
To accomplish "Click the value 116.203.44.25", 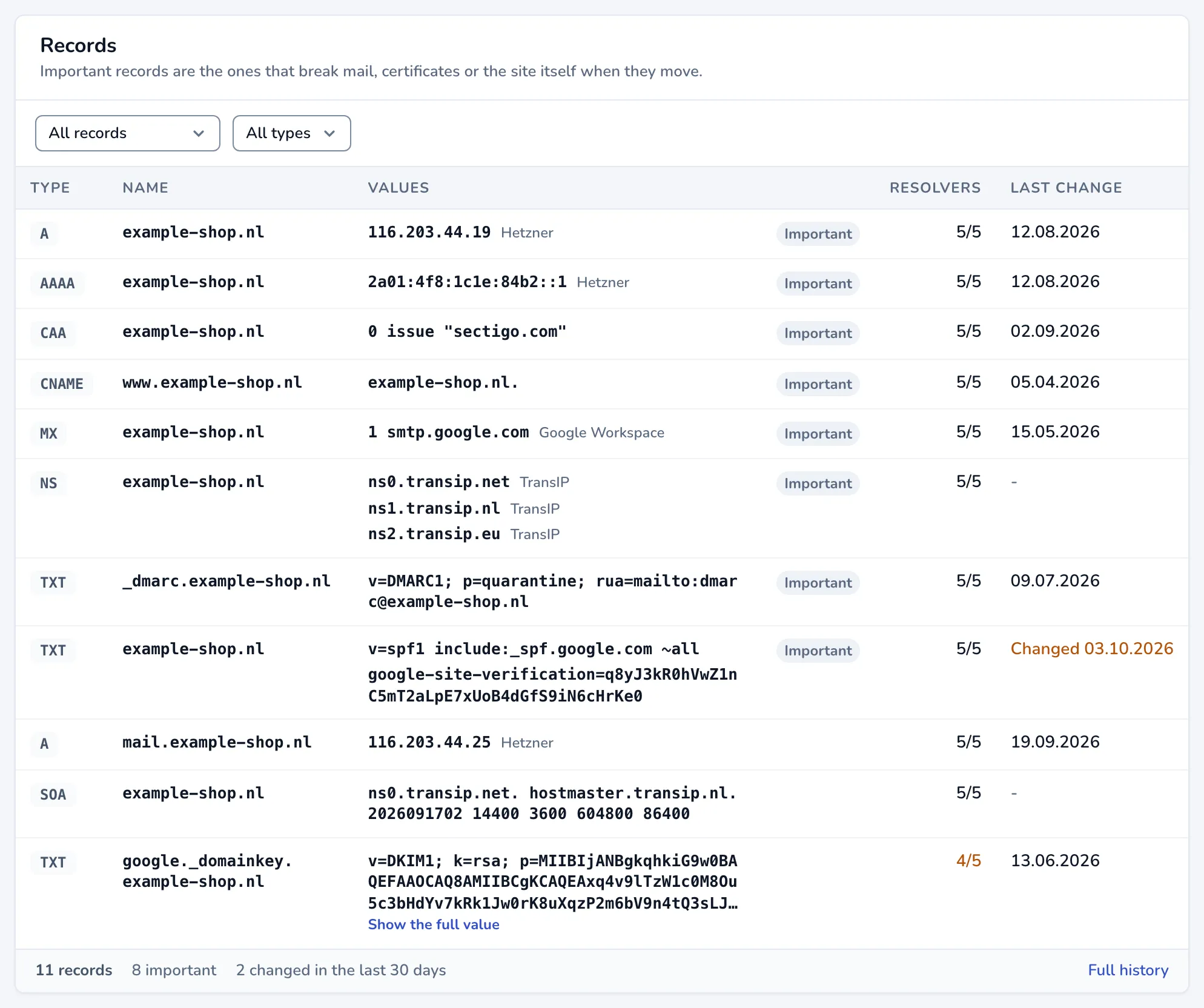I will [x=429, y=743].
